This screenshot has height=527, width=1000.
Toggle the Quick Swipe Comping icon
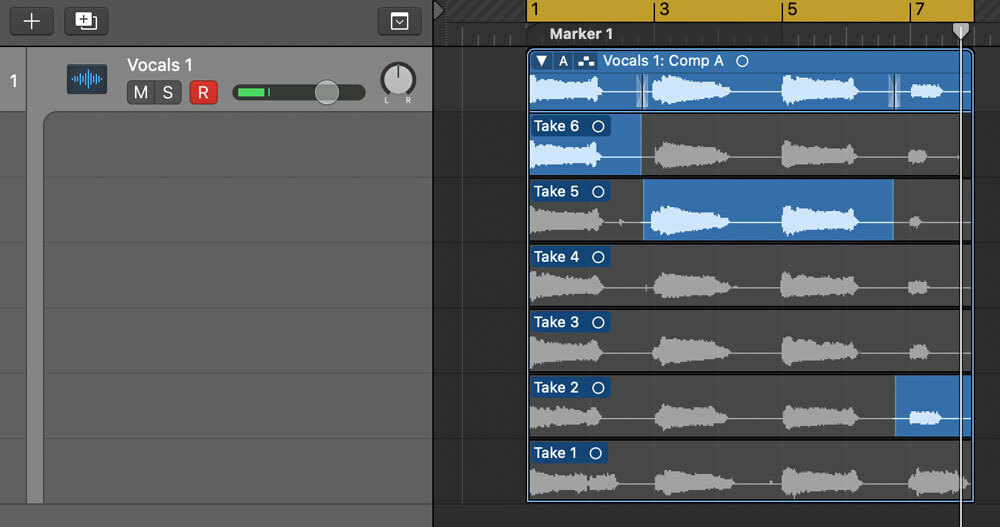(x=586, y=61)
